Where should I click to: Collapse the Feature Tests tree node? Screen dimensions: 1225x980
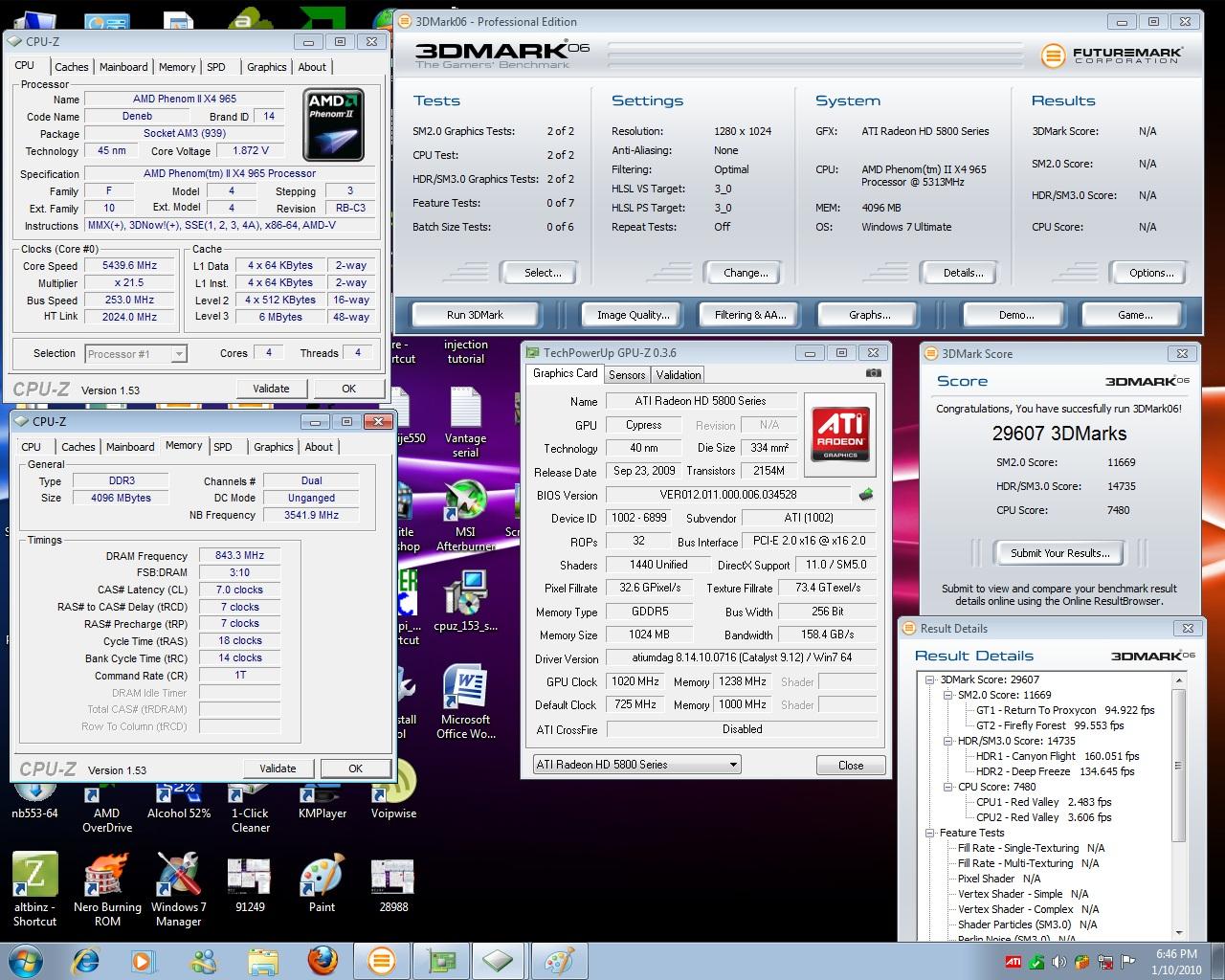coord(928,833)
